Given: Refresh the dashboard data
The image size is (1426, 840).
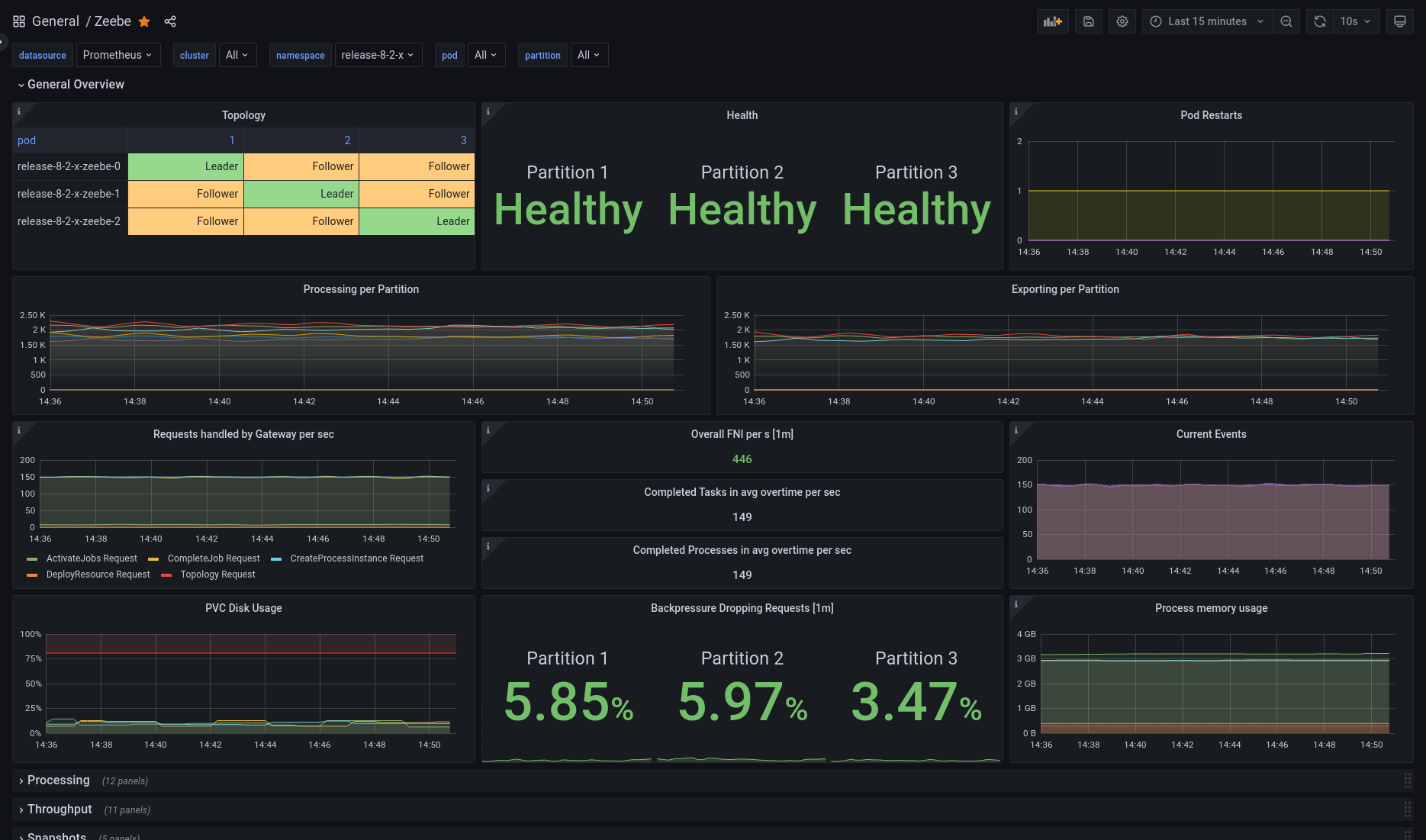Looking at the screenshot, I should pos(1319,21).
